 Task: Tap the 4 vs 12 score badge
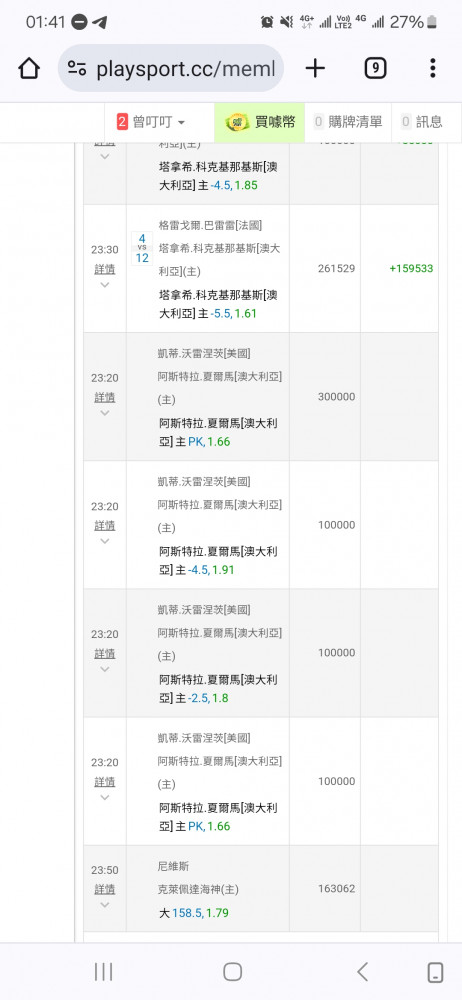coord(142,249)
